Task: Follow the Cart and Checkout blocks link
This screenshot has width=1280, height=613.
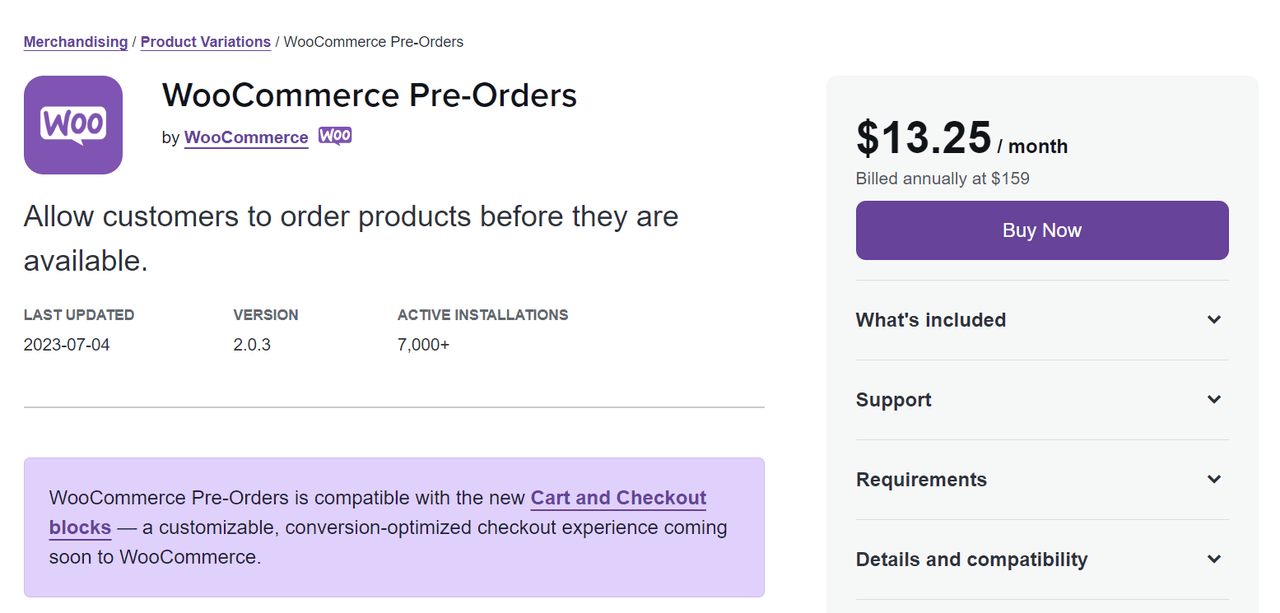Action: [618, 498]
